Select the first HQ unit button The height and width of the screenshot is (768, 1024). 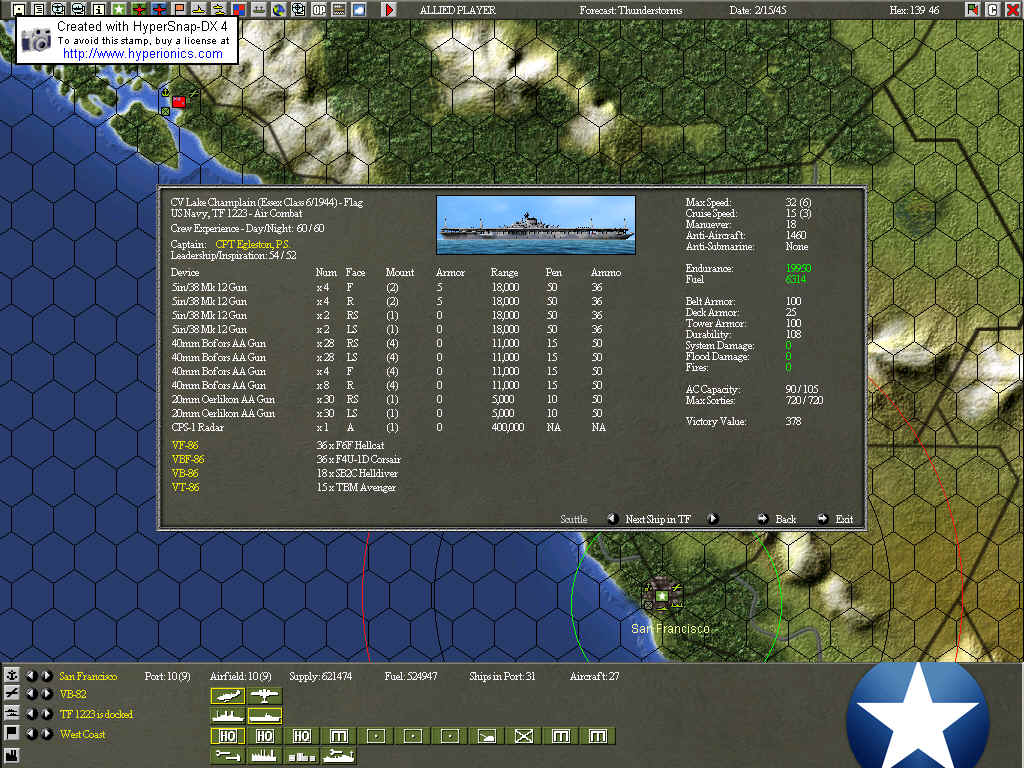(x=228, y=736)
